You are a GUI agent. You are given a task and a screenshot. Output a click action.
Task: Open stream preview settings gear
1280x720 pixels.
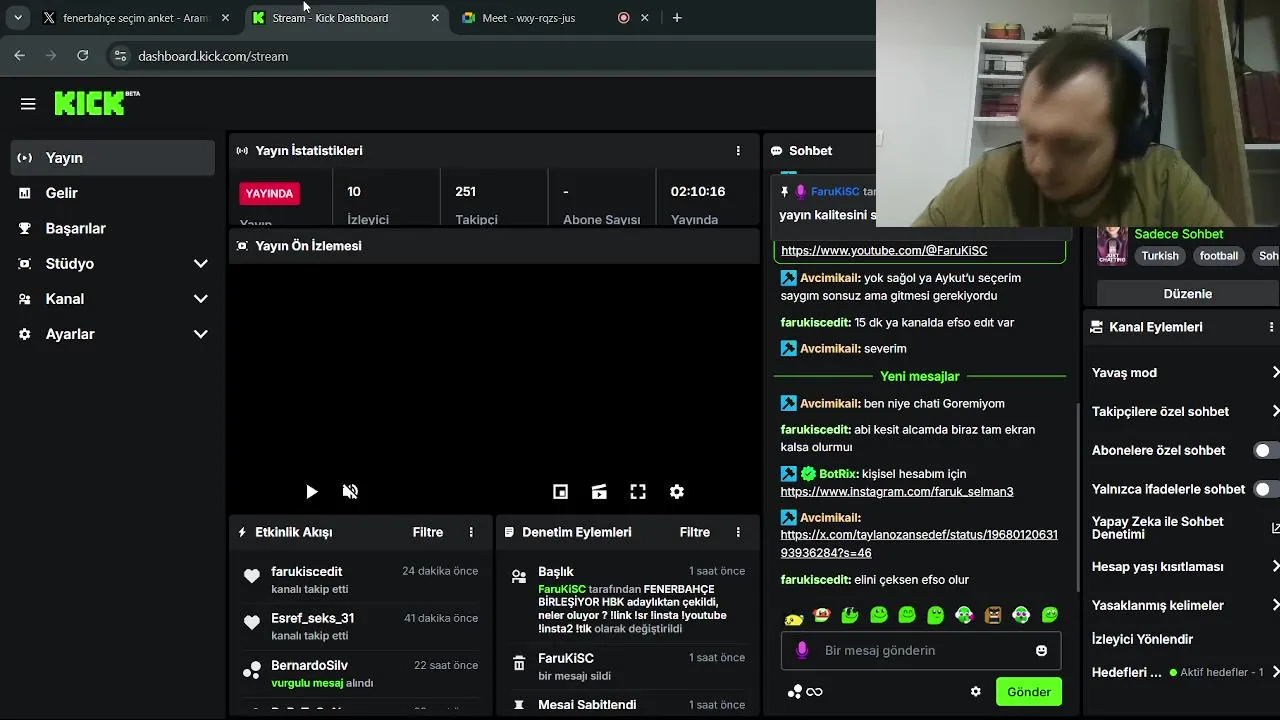677,492
